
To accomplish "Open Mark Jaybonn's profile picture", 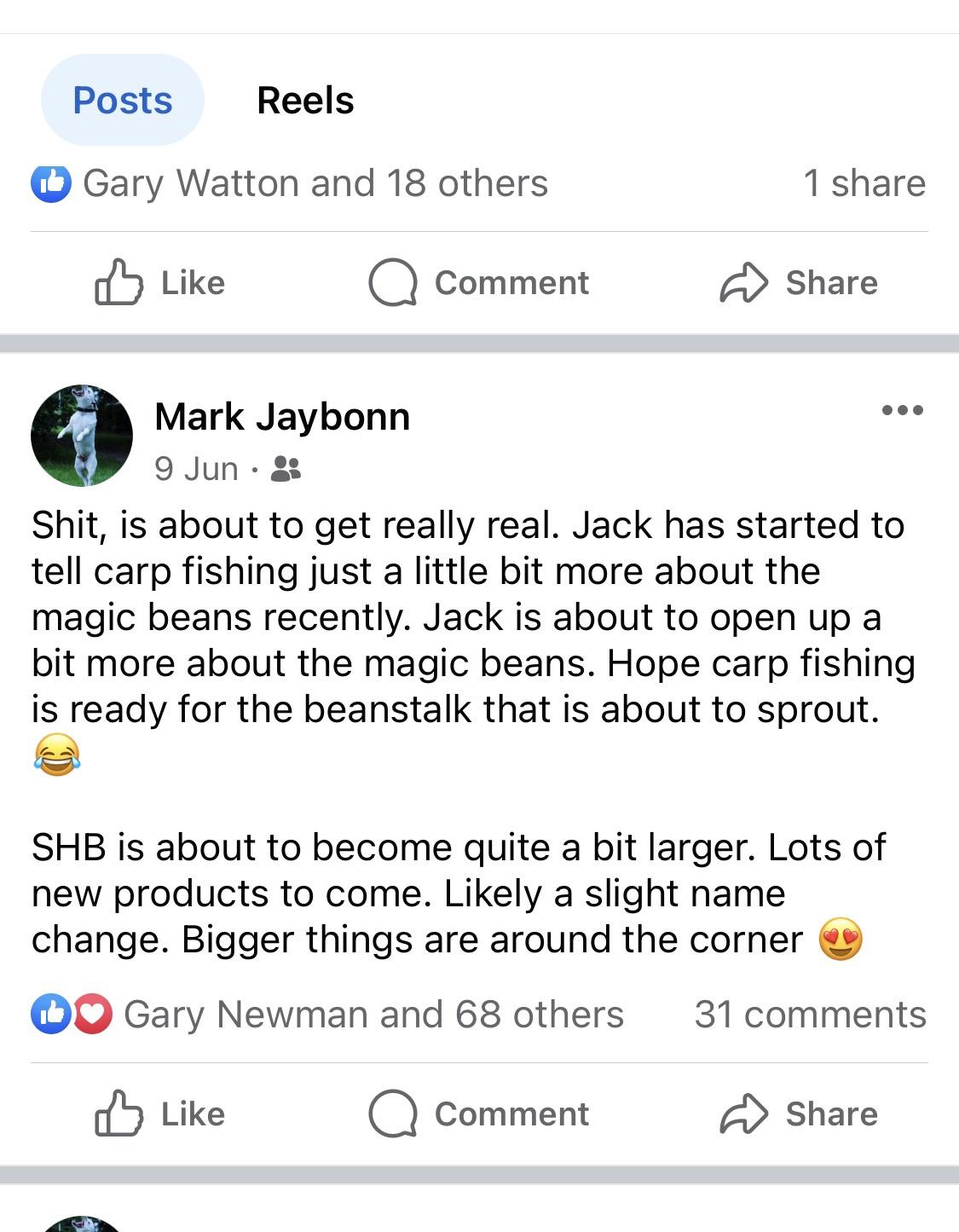I will point(82,436).
